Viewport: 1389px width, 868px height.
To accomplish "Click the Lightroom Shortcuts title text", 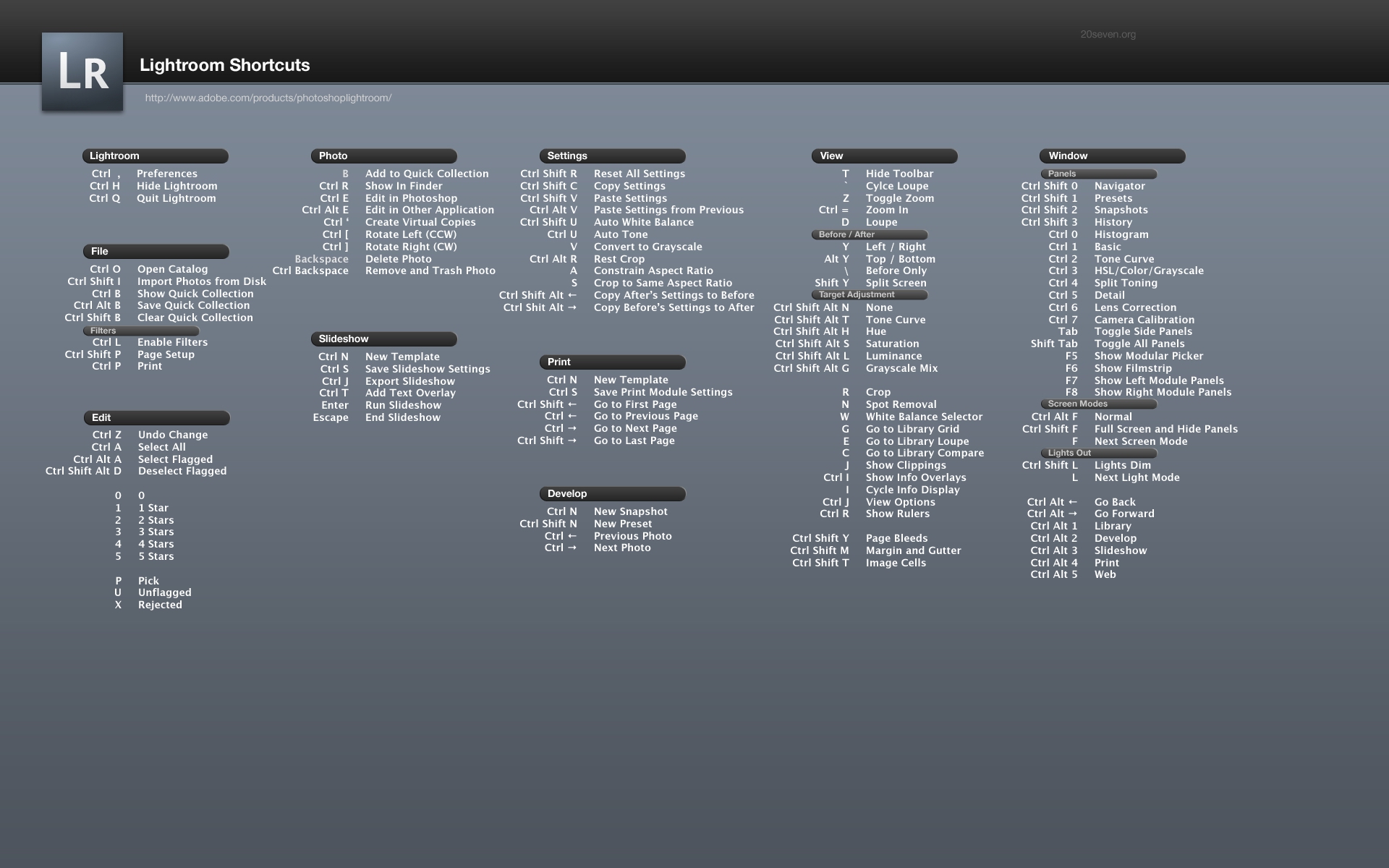I will click(224, 66).
